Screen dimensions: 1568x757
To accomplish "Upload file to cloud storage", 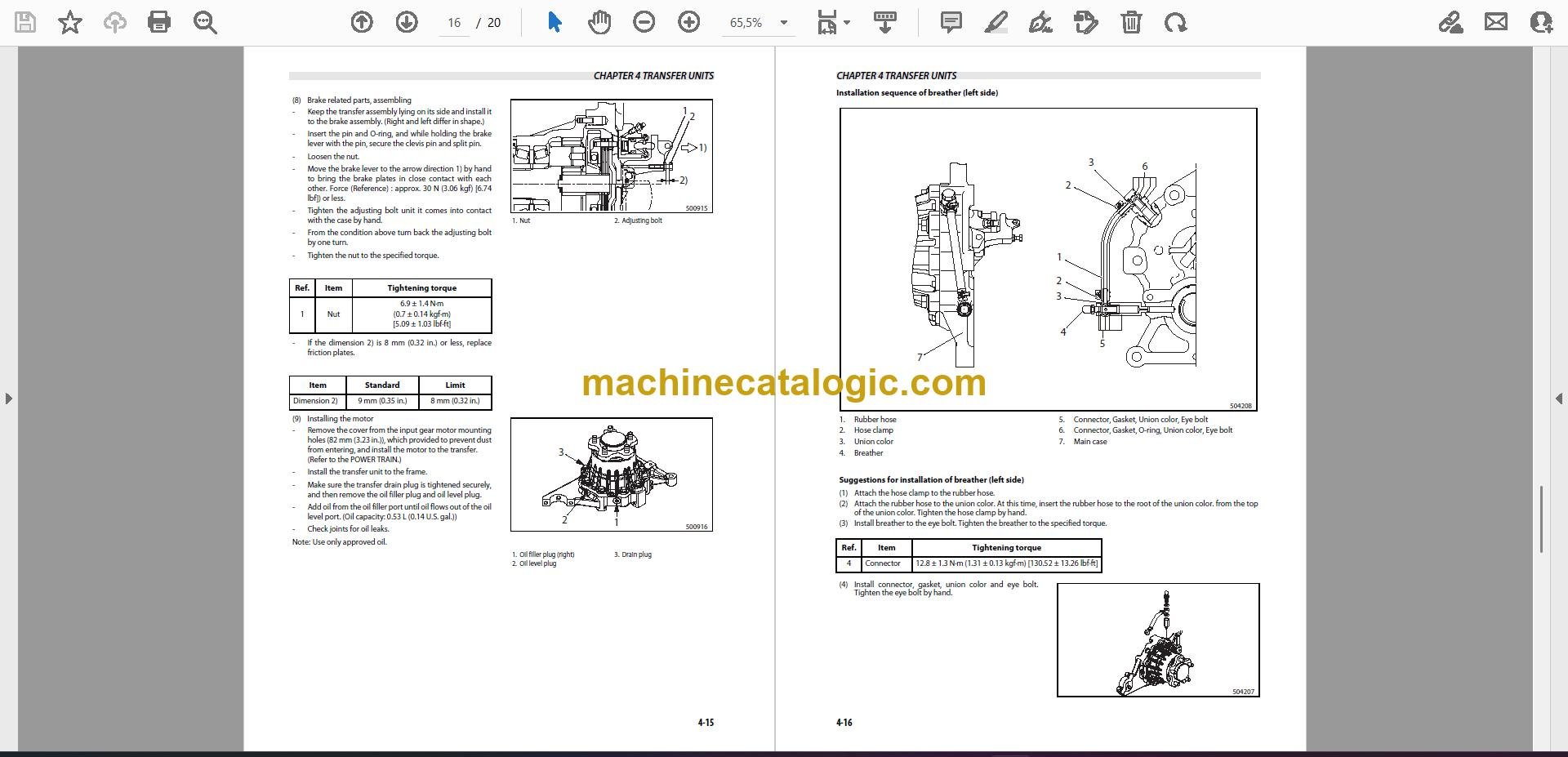I will (x=115, y=22).
